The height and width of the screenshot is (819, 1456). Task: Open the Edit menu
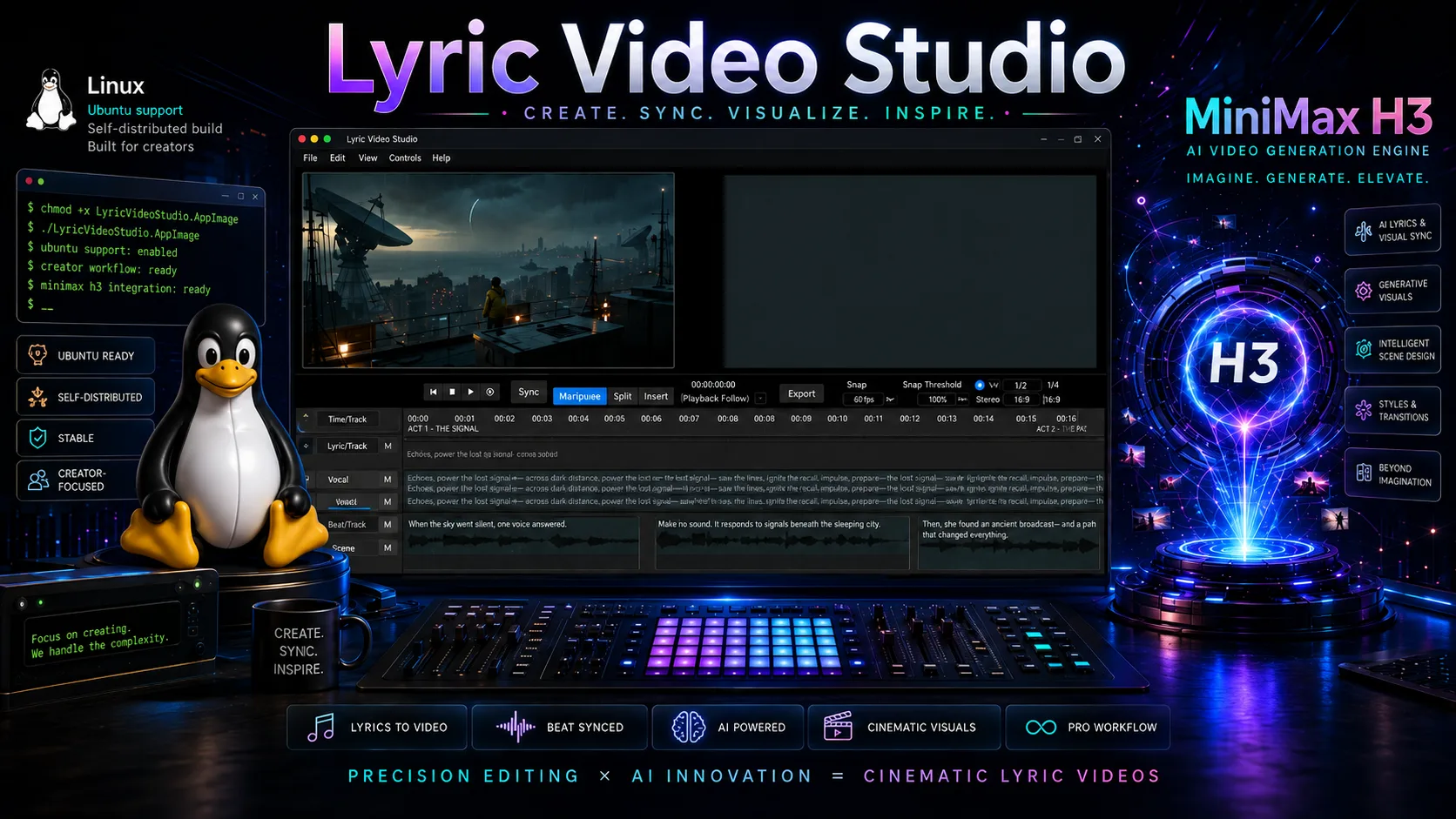(338, 158)
